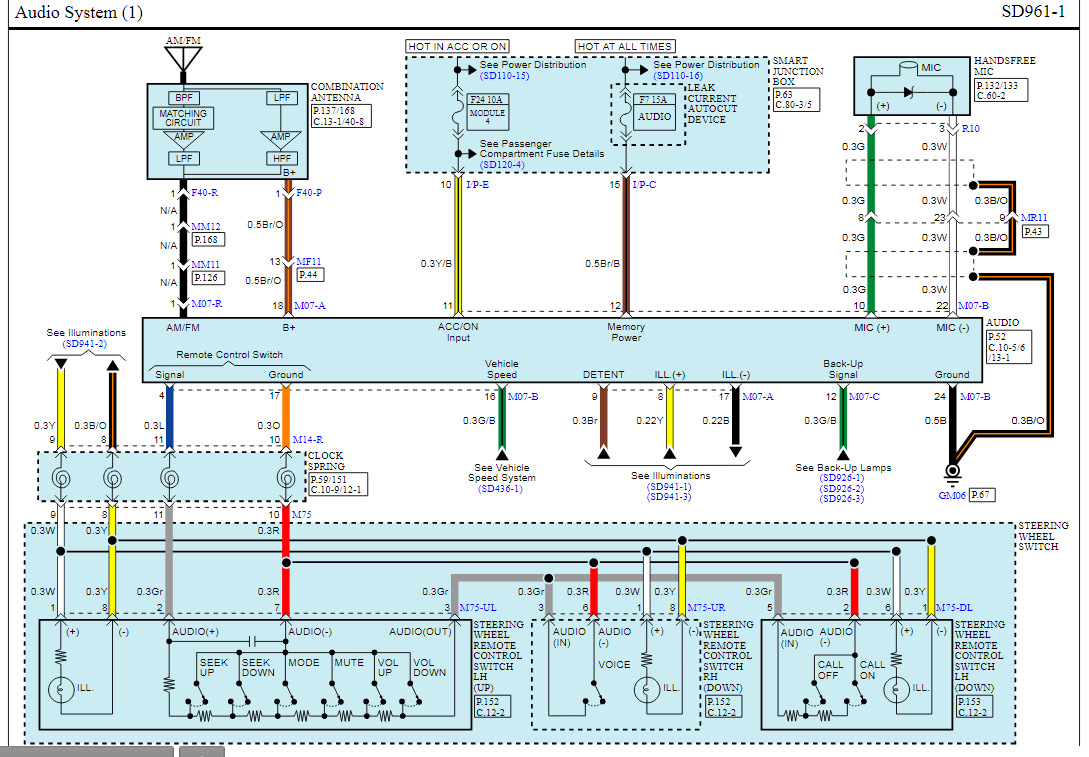
Task: Open the MF11 connector reference
Action: coord(307,261)
